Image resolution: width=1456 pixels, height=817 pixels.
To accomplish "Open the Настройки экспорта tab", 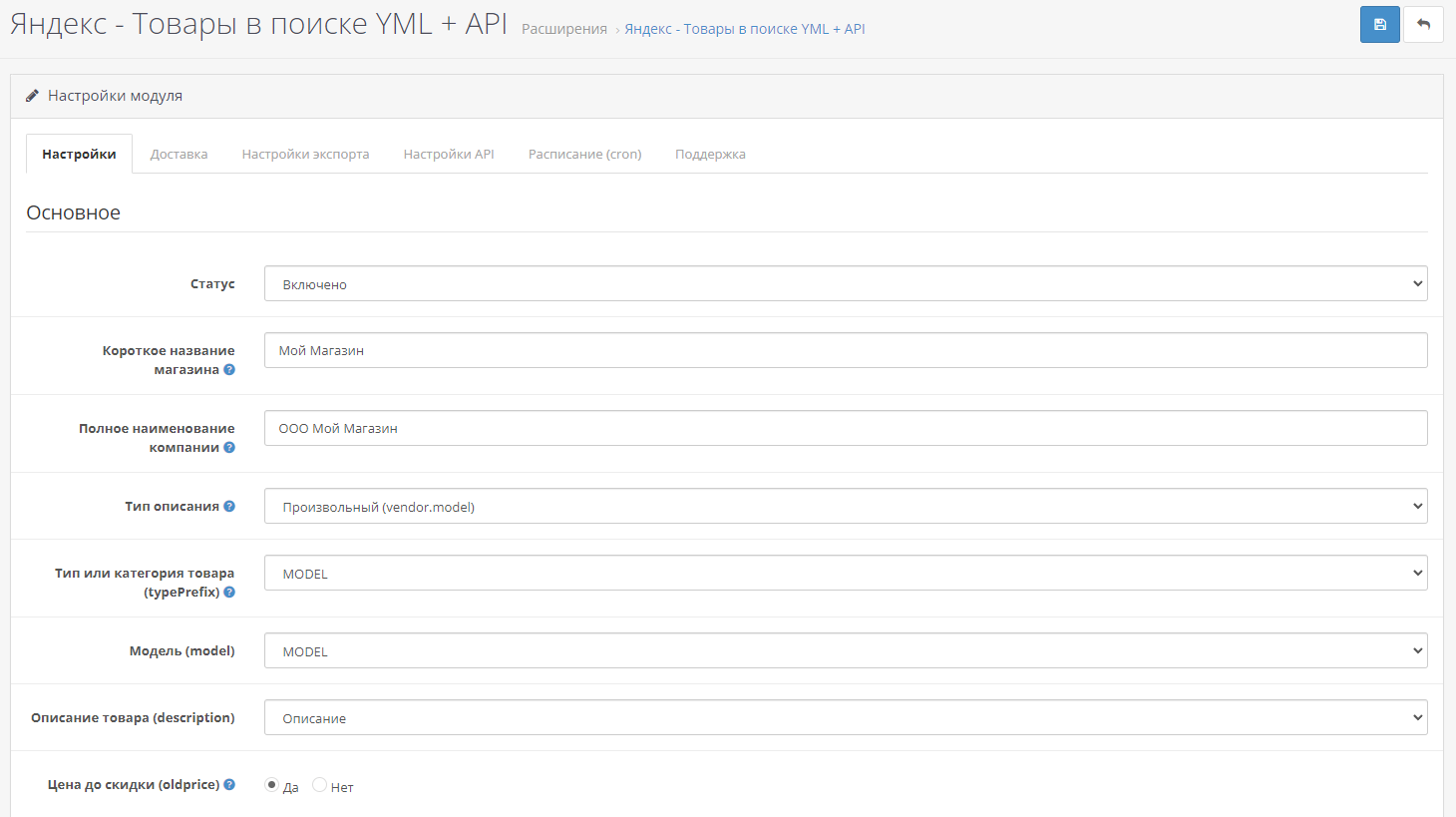I will 306,154.
